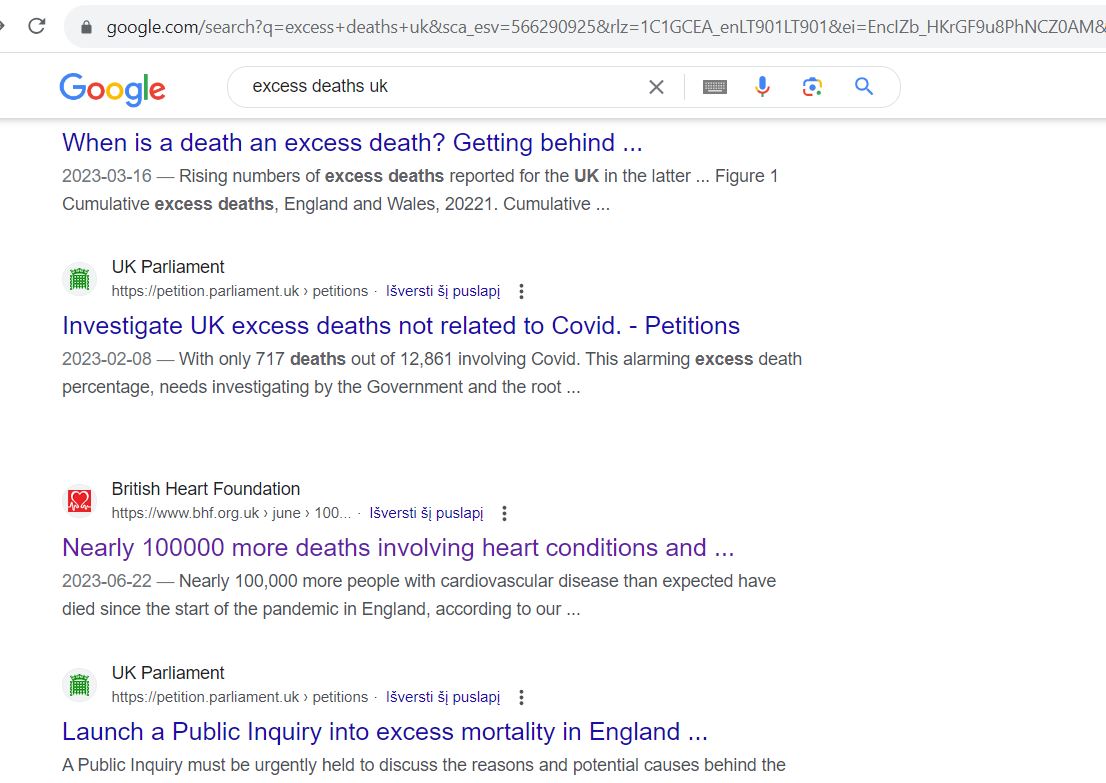Clear the search query with the X

point(656,87)
